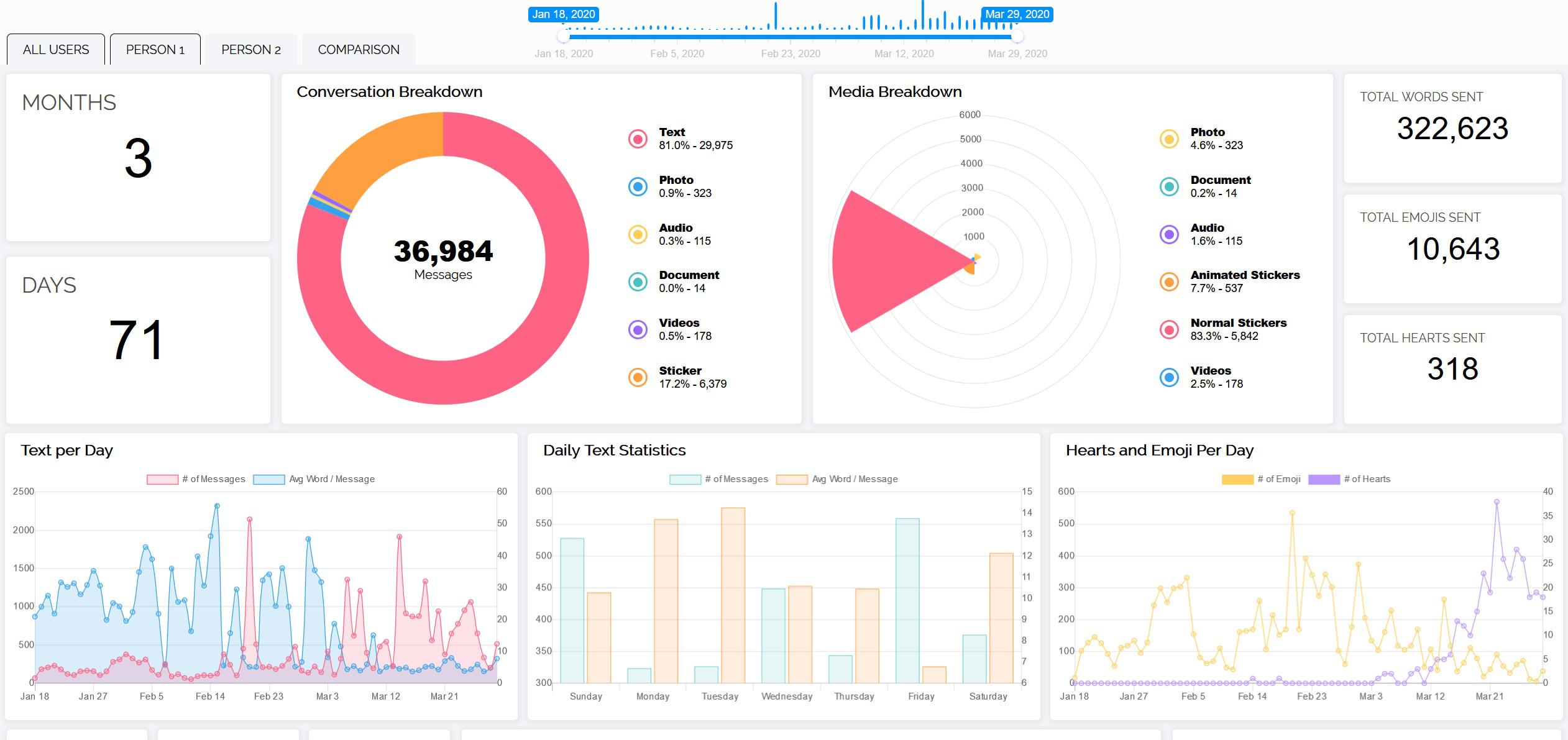Toggle # of Emoji series visibility
Screen dimensions: 1568x740
click(1237, 479)
